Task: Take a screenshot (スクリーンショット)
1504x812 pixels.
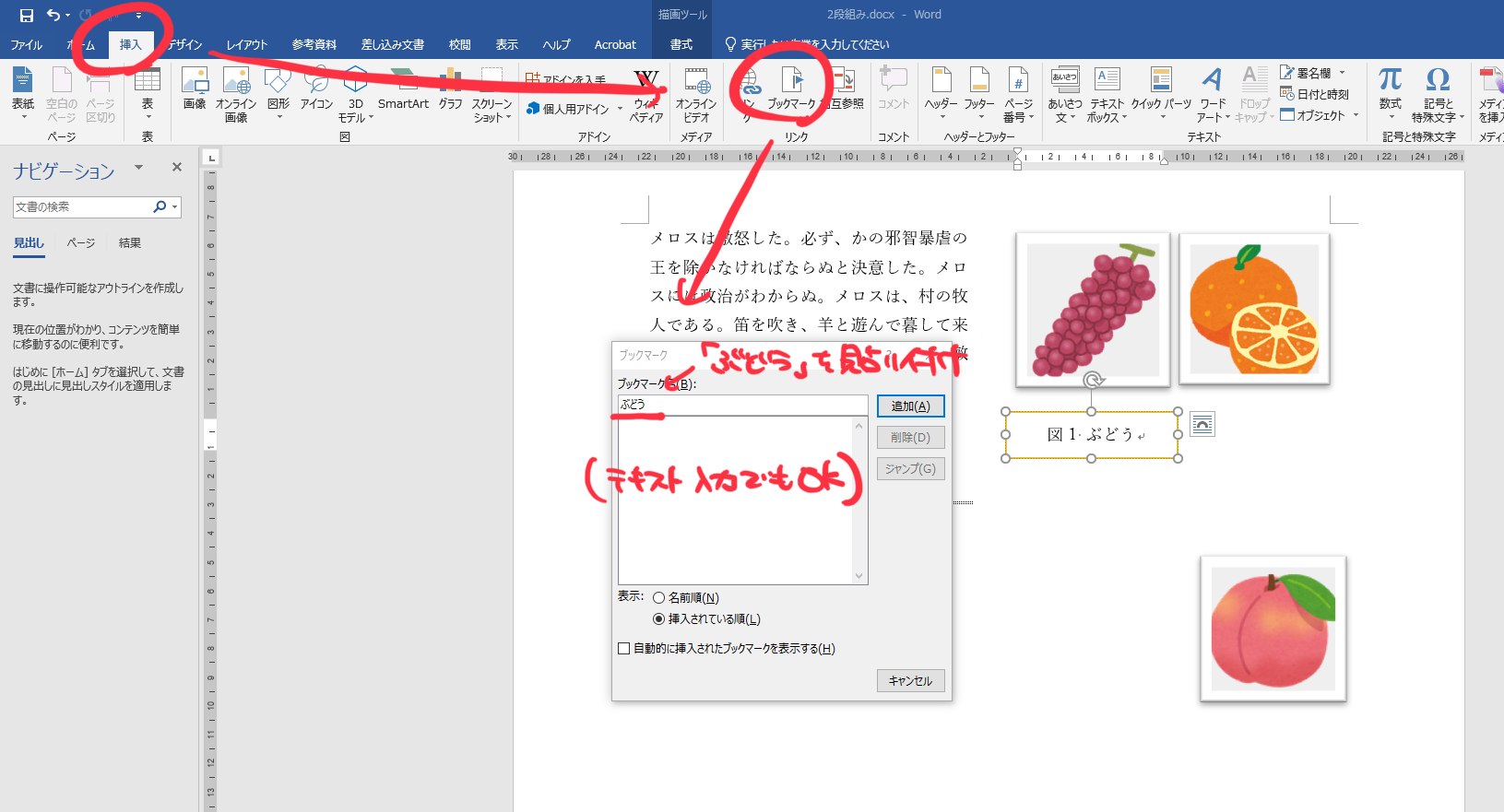Action: pos(491,94)
